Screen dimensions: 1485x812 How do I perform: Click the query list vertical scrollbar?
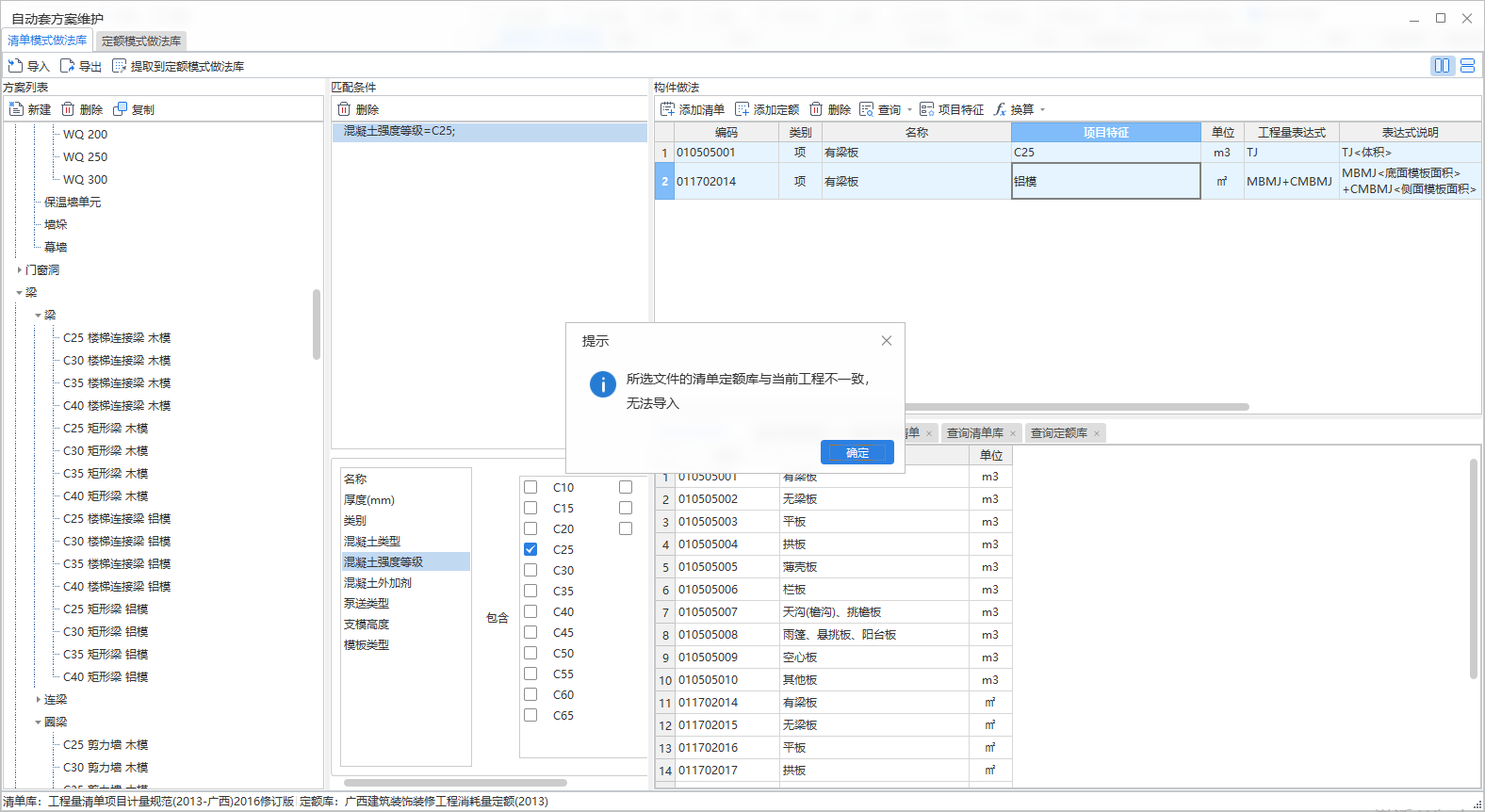click(1474, 568)
